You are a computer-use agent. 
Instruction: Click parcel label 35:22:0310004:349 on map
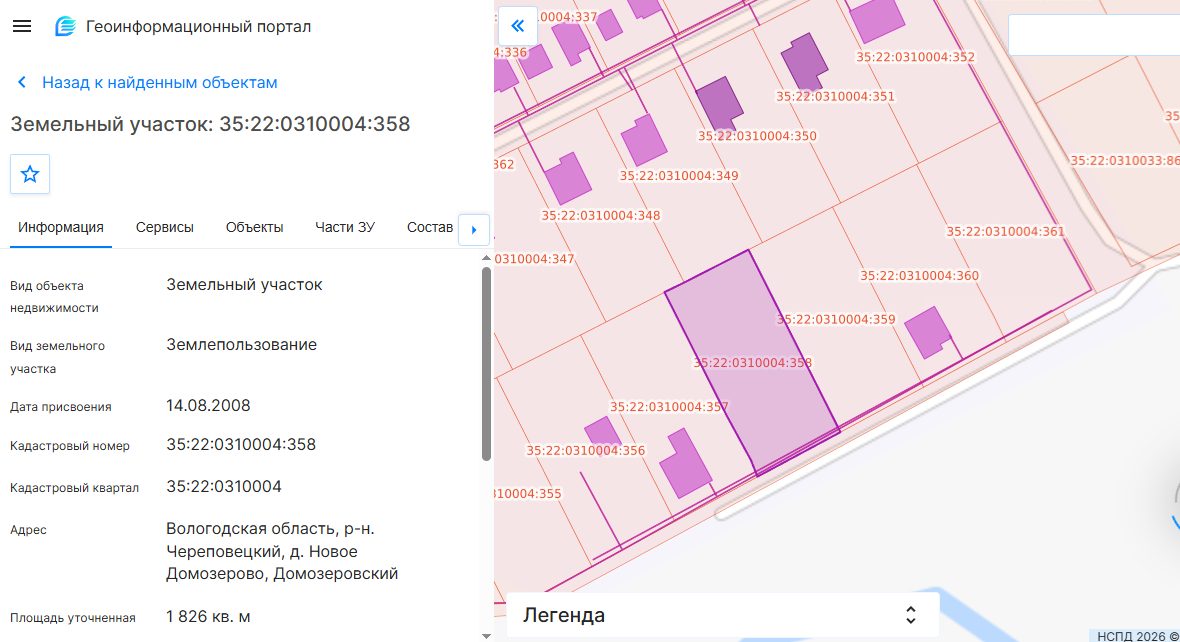click(679, 175)
